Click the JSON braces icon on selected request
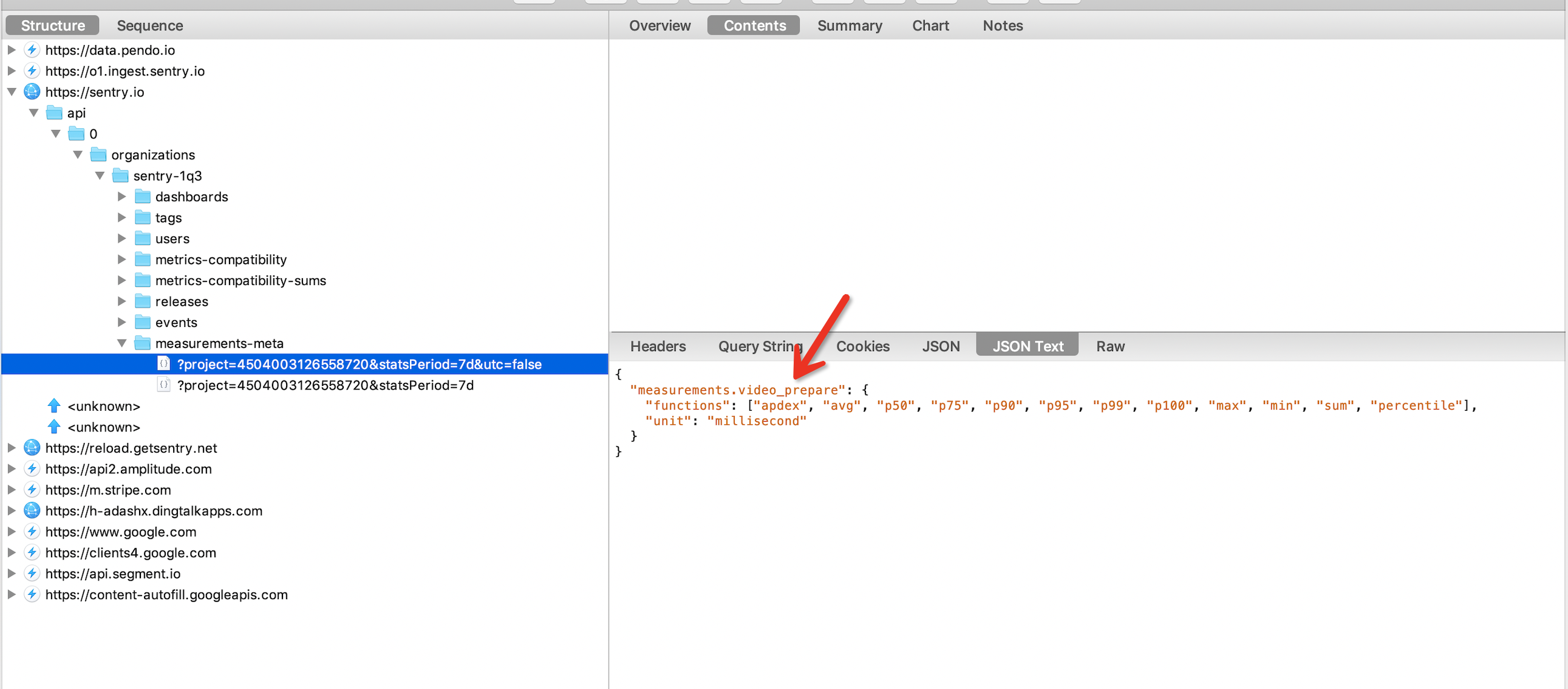 tap(163, 364)
